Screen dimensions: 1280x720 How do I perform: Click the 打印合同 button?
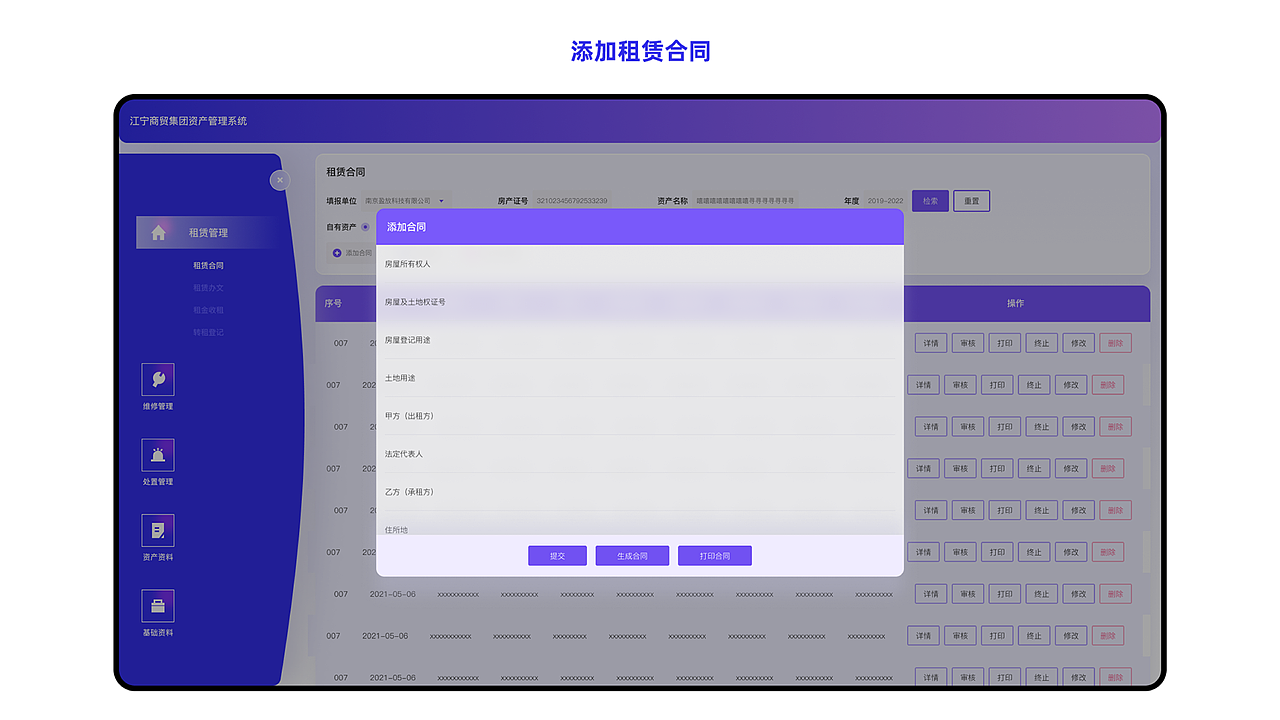pyautogui.click(x=714, y=555)
